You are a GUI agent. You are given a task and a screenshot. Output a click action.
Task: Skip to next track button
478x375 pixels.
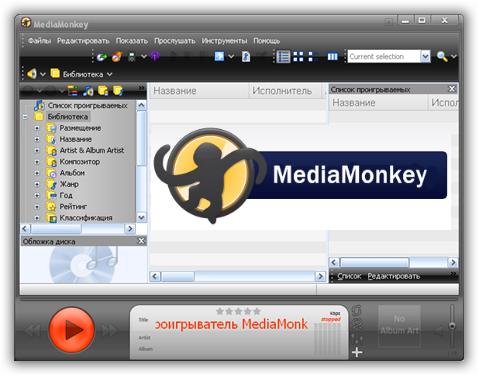[110, 331]
